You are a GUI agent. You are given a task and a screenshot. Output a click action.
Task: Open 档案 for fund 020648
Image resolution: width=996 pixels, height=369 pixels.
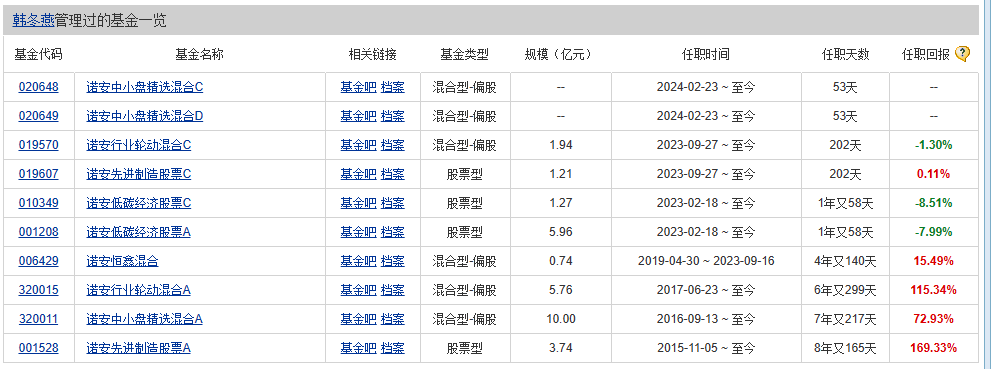tap(393, 87)
